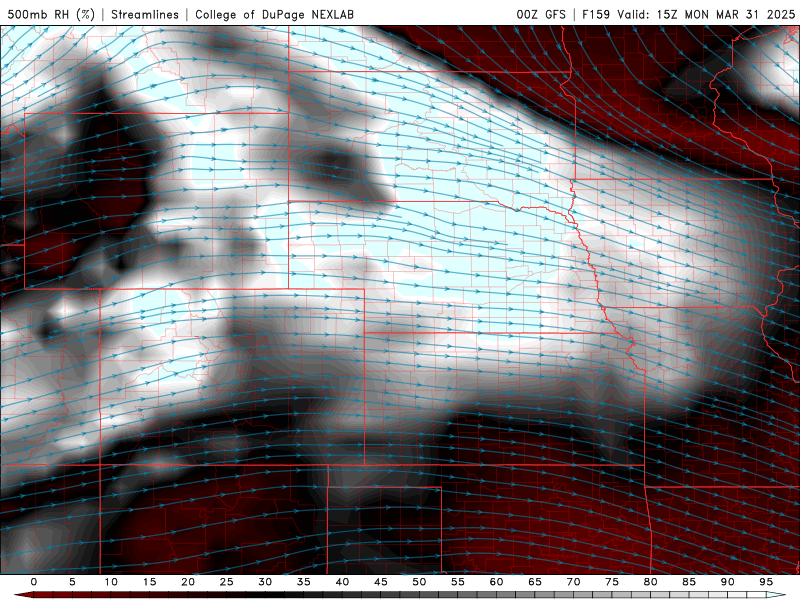Viewport: 800px width, 600px height.
Task: Click the "Streamlines" label in the header
Action: [145, 14]
